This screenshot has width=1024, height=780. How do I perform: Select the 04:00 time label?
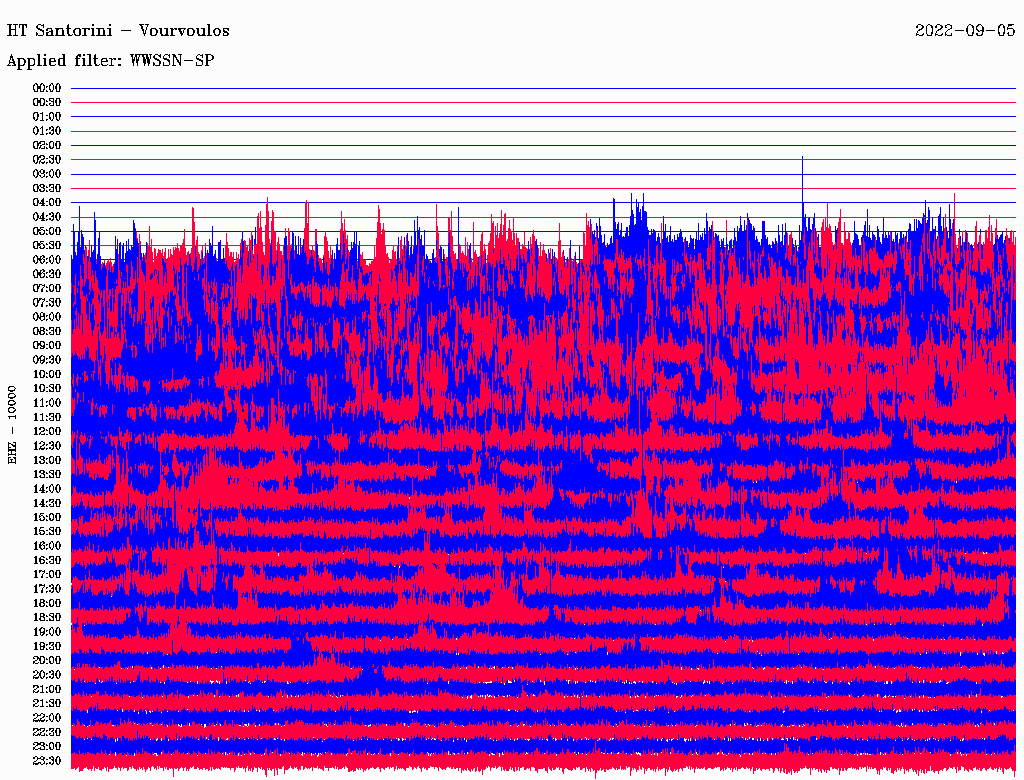[x=47, y=203]
